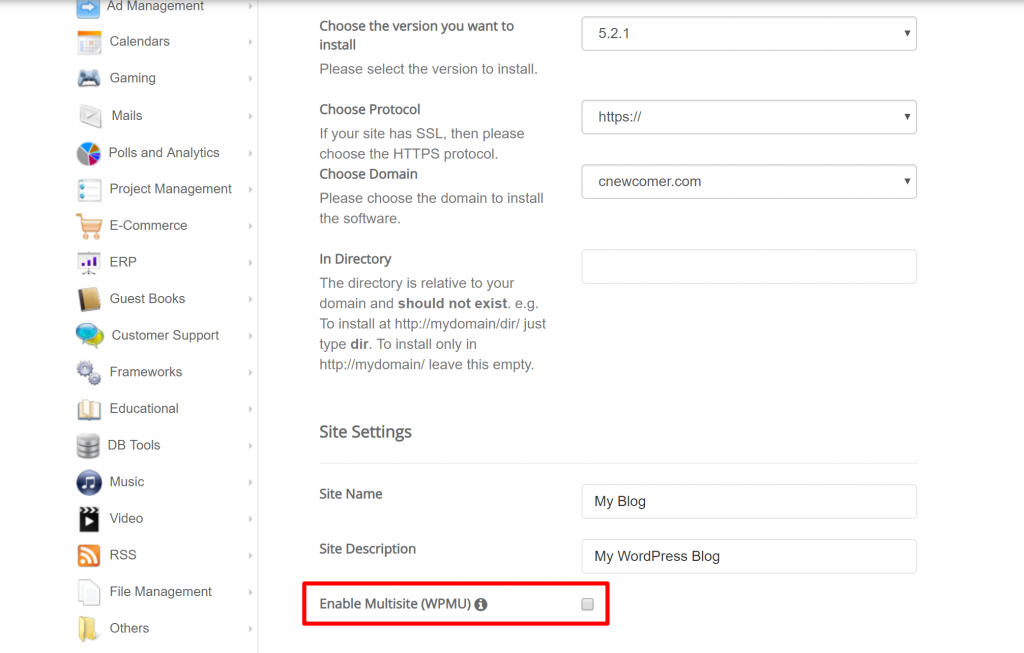Screen dimensions: 1024x653
Task: Click the Music note icon
Action: click(89, 482)
